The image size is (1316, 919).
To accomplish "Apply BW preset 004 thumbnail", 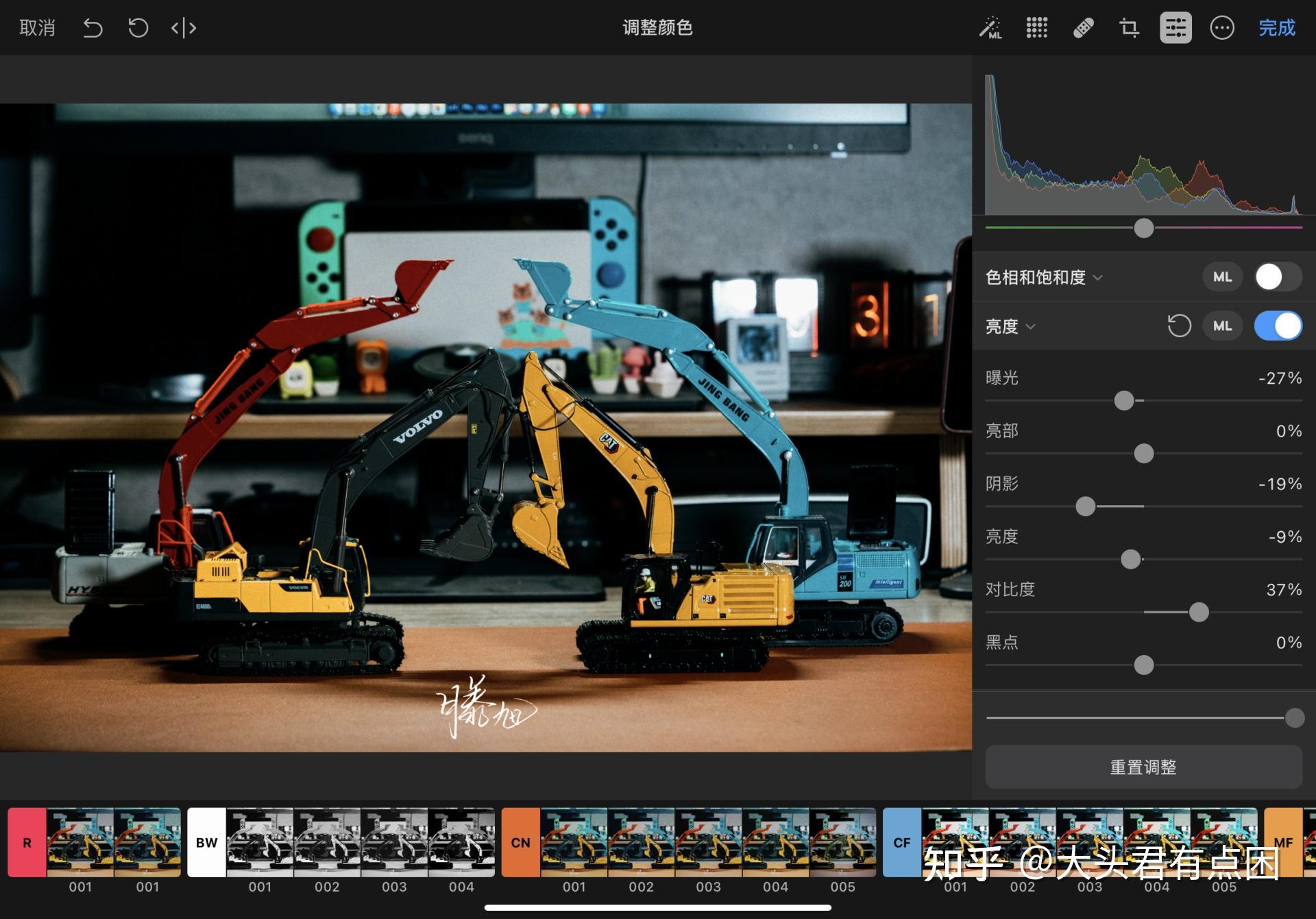I will pos(461,842).
